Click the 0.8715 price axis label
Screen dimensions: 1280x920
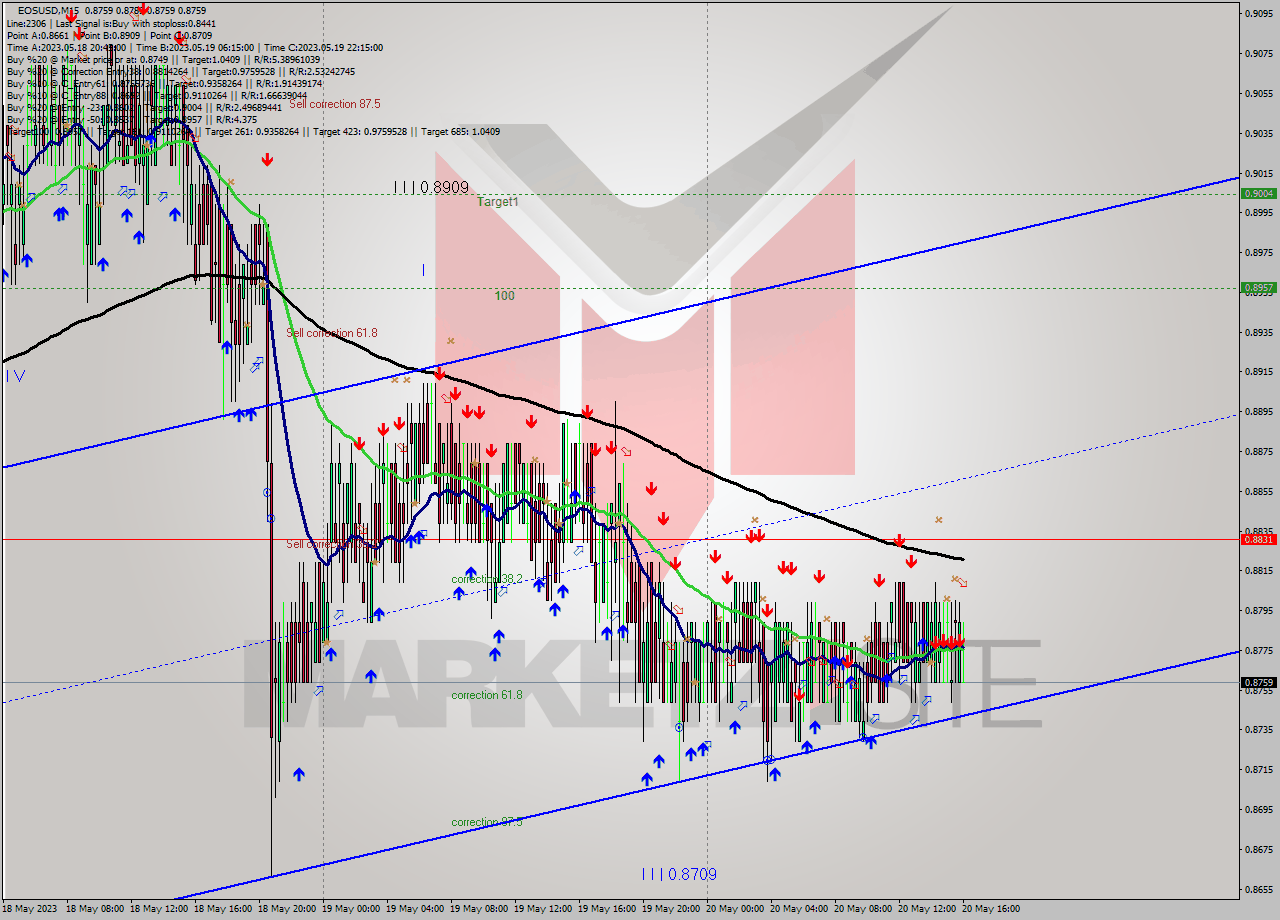1258,770
